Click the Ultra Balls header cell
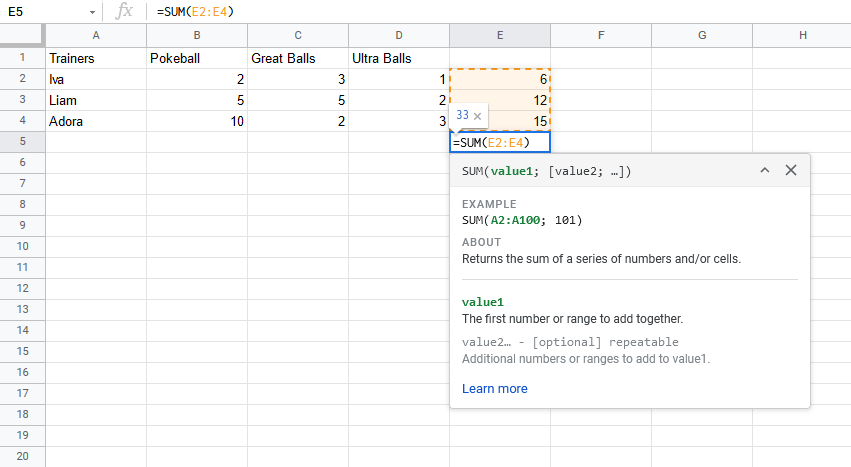The image size is (851, 467). click(399, 58)
